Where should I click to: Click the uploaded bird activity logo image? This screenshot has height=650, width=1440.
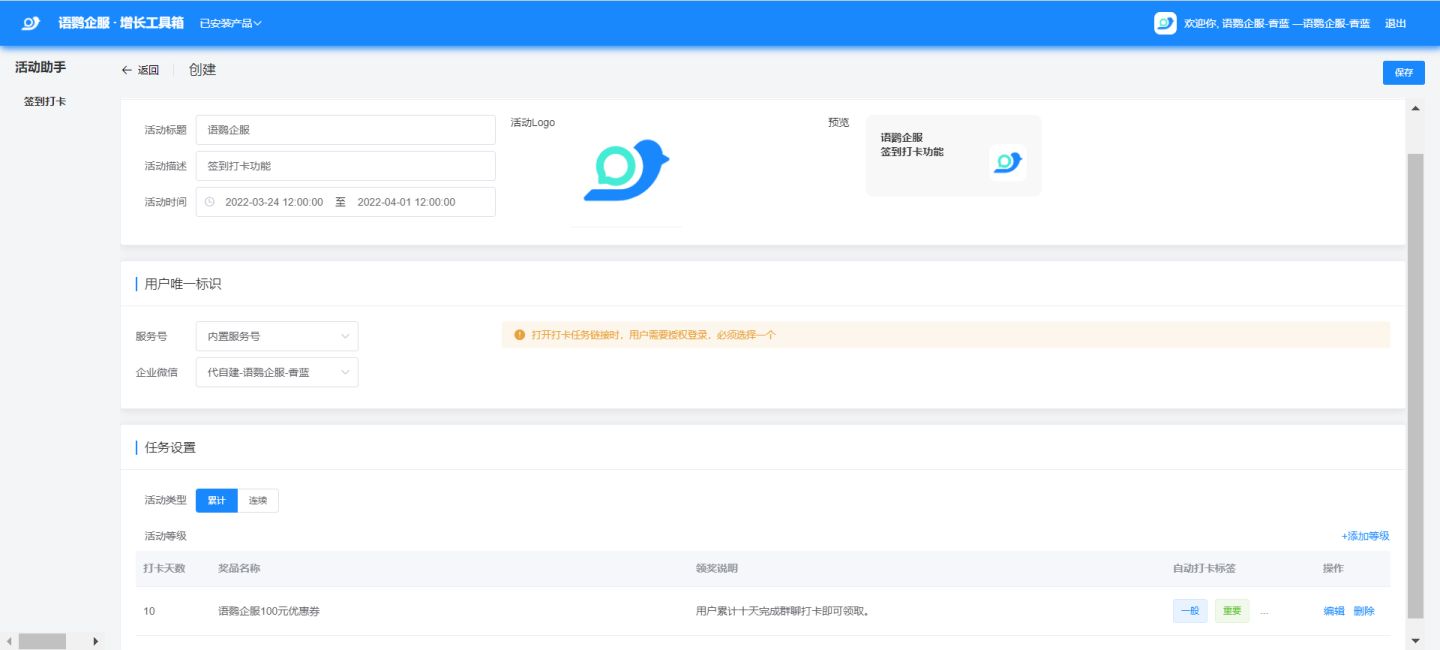pyautogui.click(x=626, y=170)
